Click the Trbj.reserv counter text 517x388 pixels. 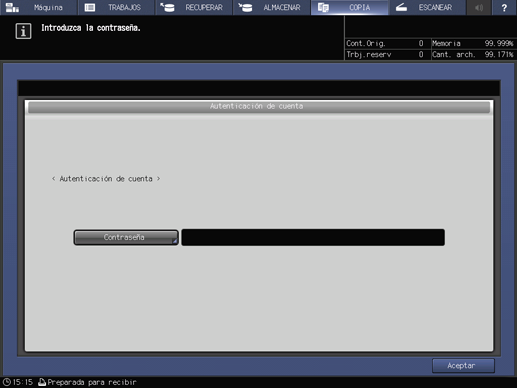click(x=369, y=55)
